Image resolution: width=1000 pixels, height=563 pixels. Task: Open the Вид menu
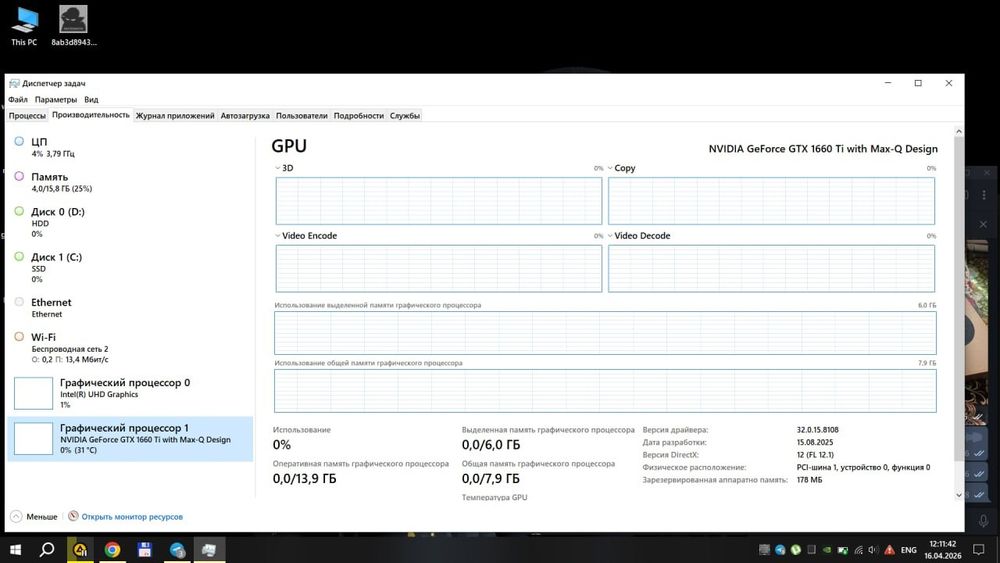click(91, 99)
